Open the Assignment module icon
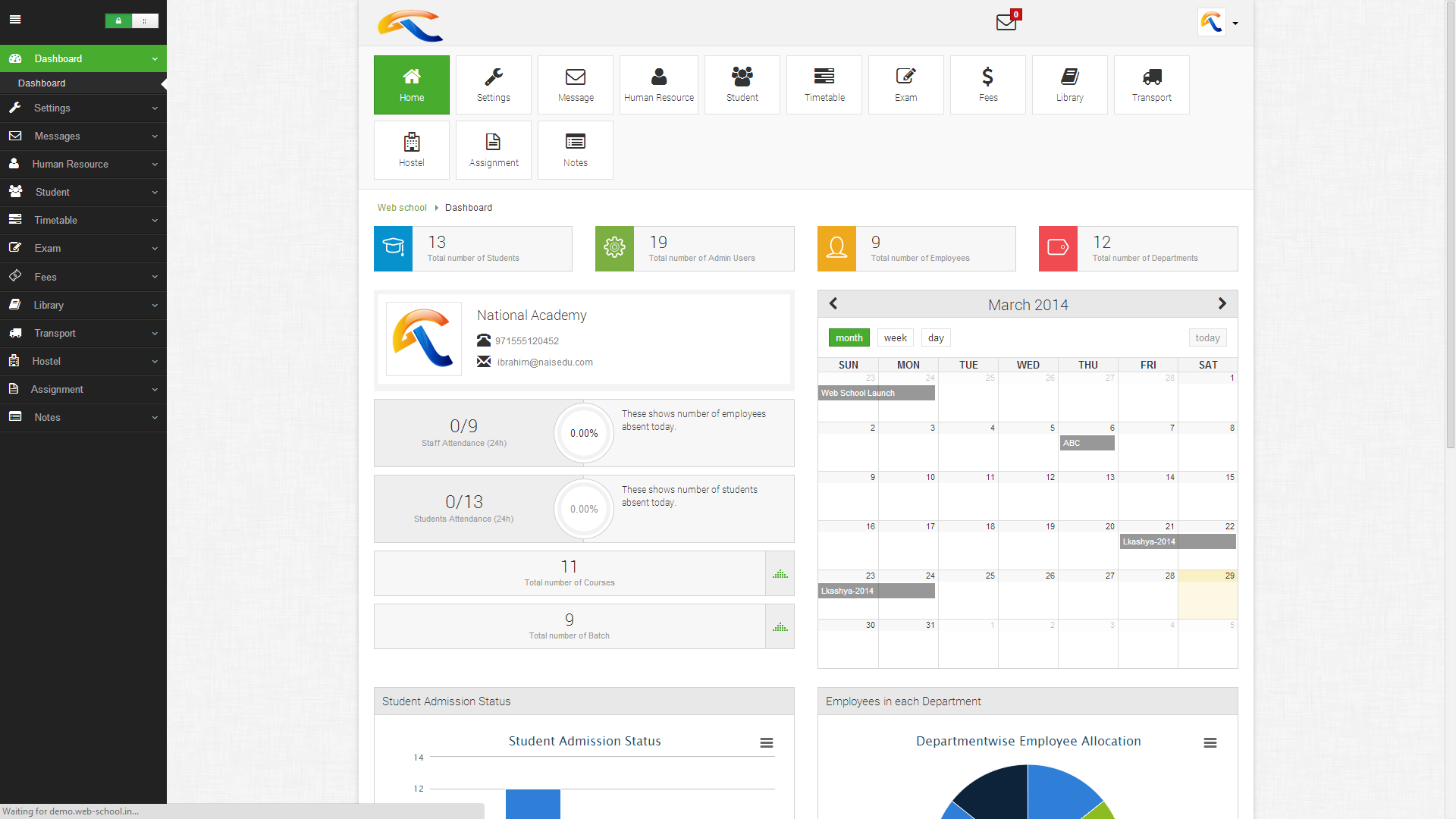1456x819 pixels. coord(493,149)
